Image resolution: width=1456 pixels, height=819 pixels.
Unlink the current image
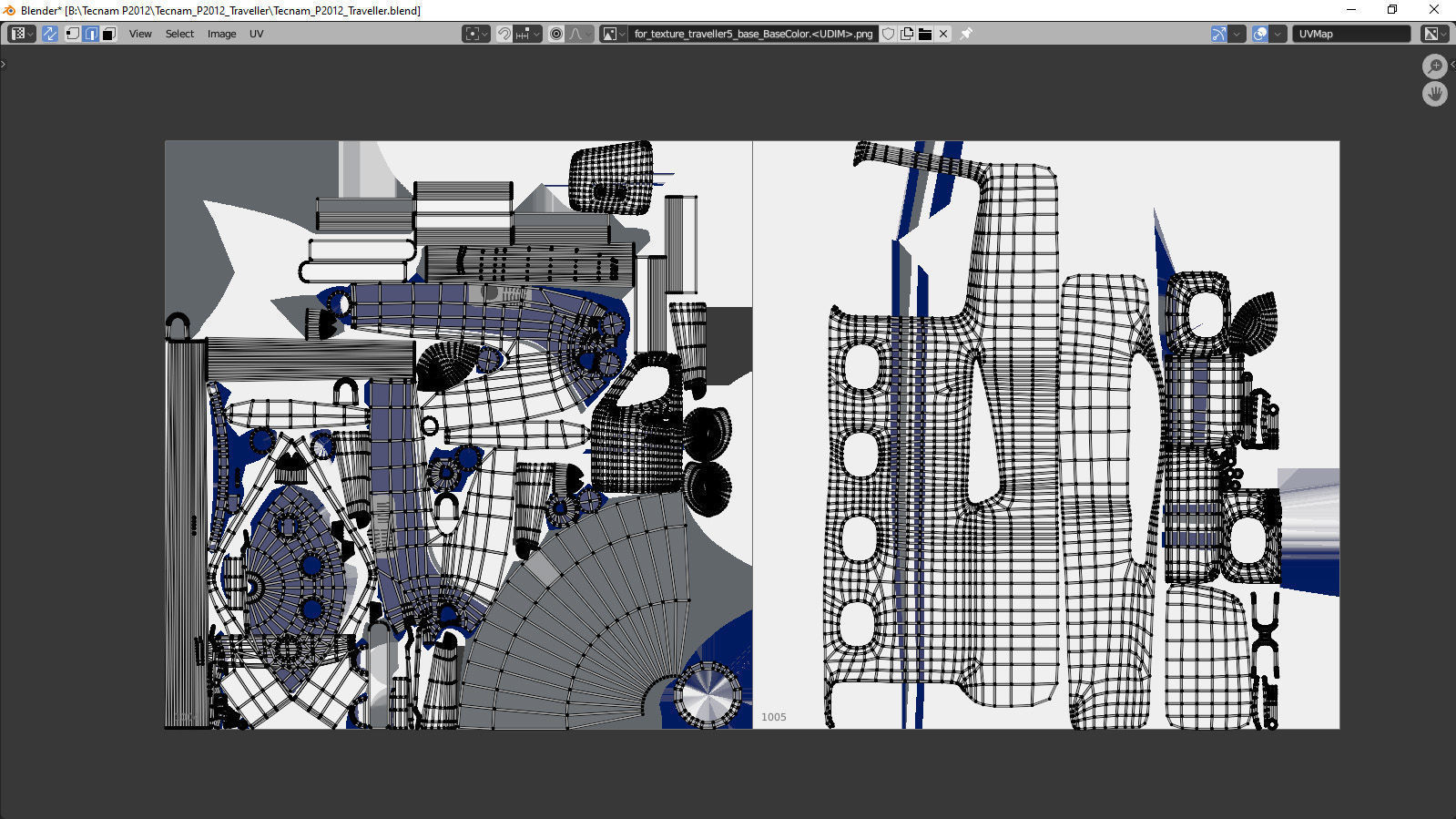point(943,34)
